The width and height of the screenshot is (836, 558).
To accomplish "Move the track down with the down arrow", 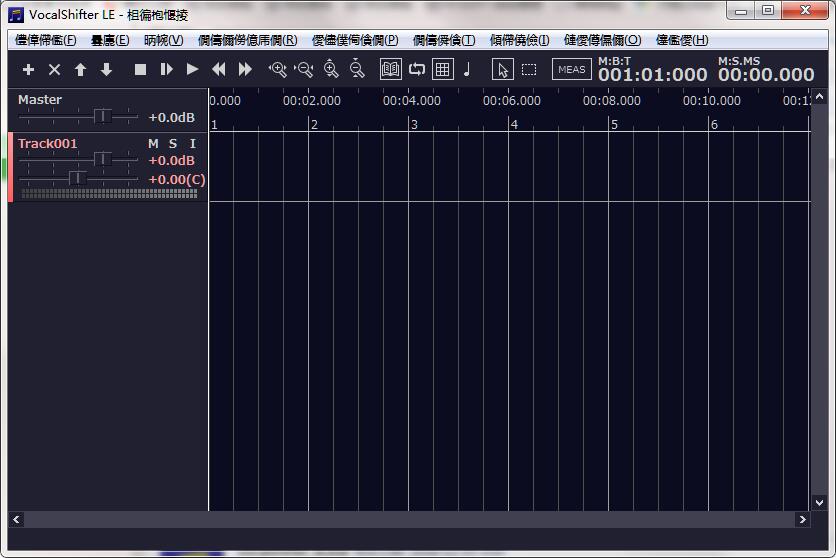I will click(106, 70).
